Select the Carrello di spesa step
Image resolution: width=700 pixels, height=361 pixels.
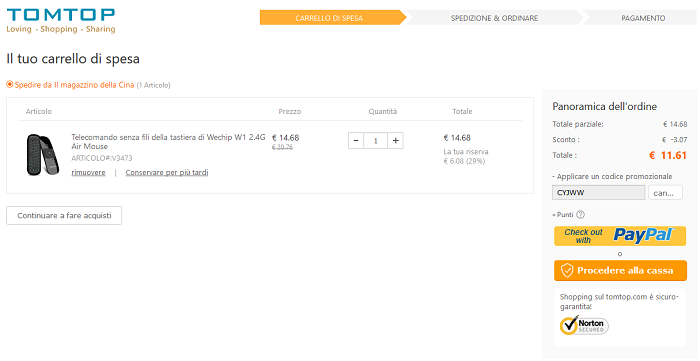329,18
